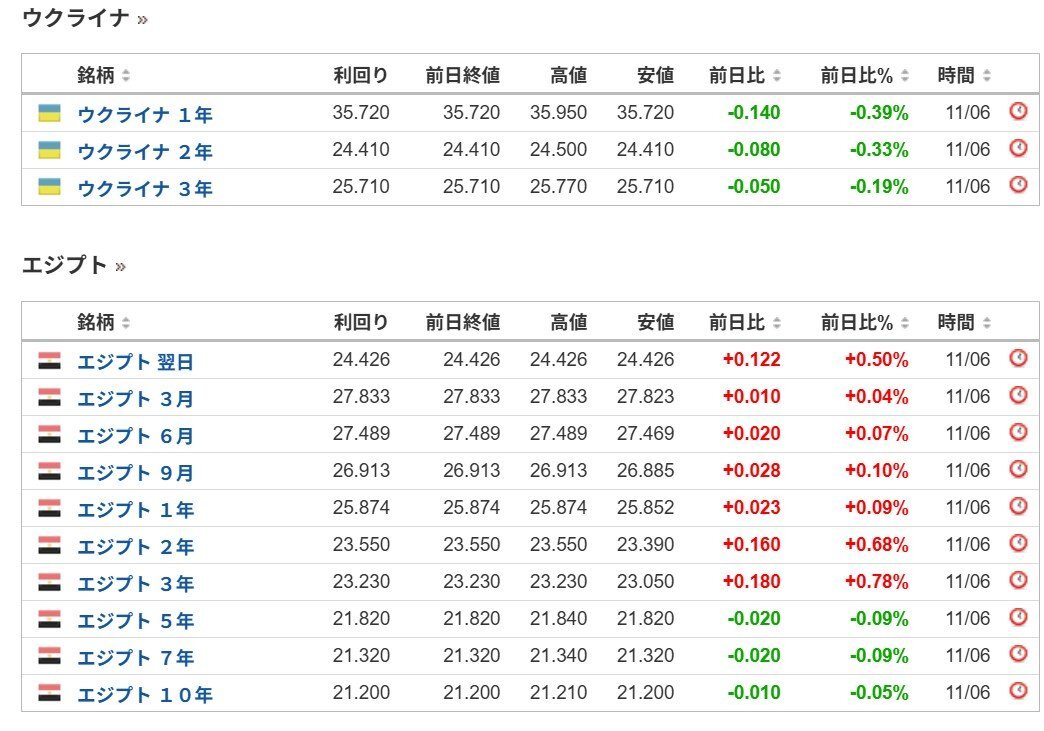This screenshot has width=1044, height=731.
Task: Click the clock icon in エジプト 翌日 row
Action: tap(1018, 358)
